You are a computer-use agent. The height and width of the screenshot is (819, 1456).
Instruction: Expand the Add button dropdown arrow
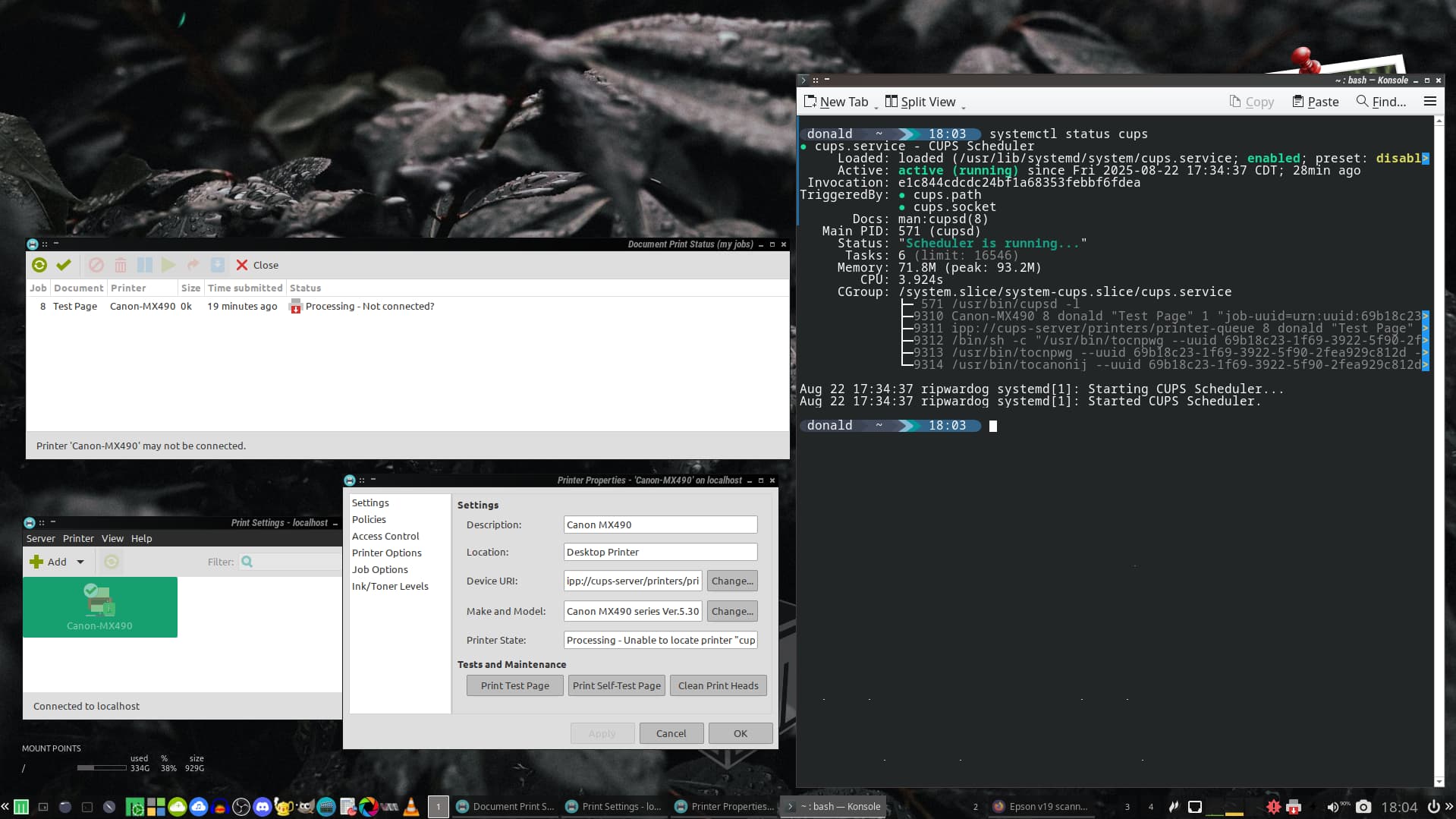80,562
